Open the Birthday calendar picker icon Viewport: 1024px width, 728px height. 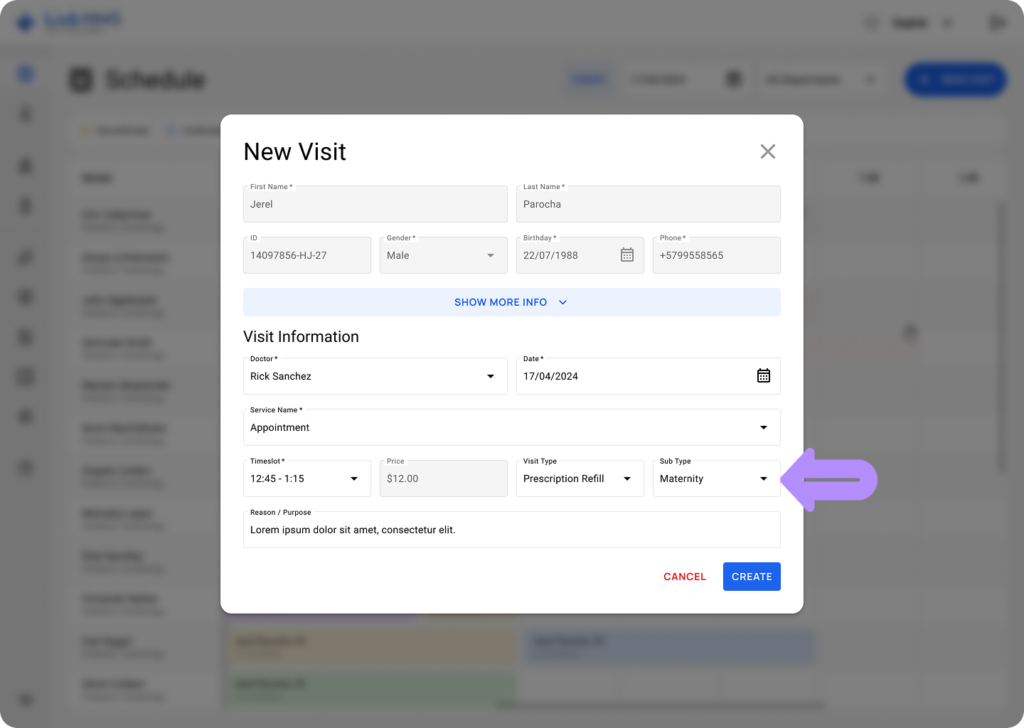[627, 255]
